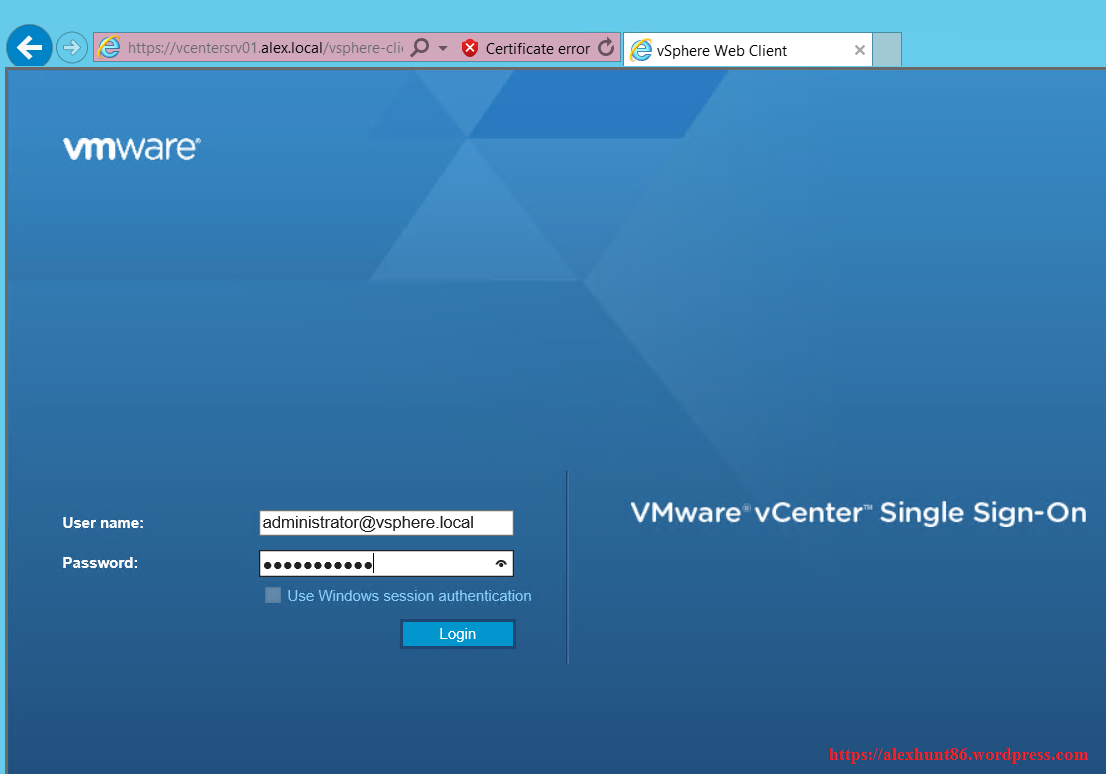The width and height of the screenshot is (1106, 774).
Task: Go back with the browser back arrow
Action: (29, 47)
